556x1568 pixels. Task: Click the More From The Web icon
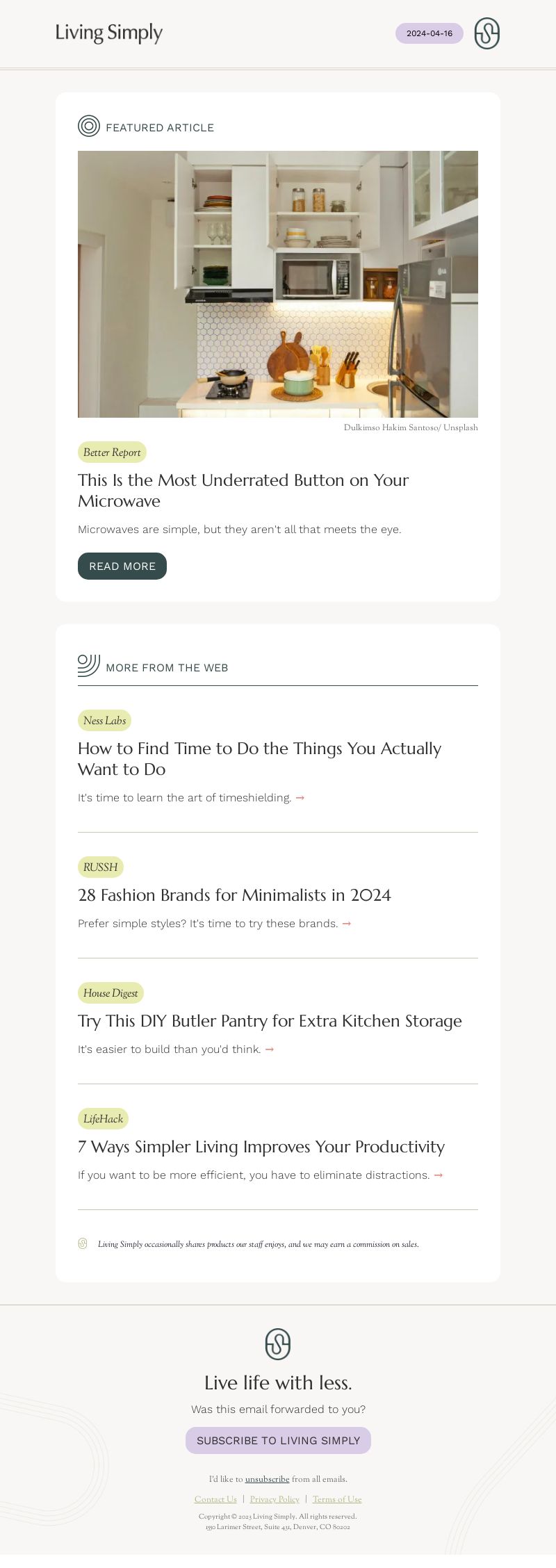pos(89,665)
